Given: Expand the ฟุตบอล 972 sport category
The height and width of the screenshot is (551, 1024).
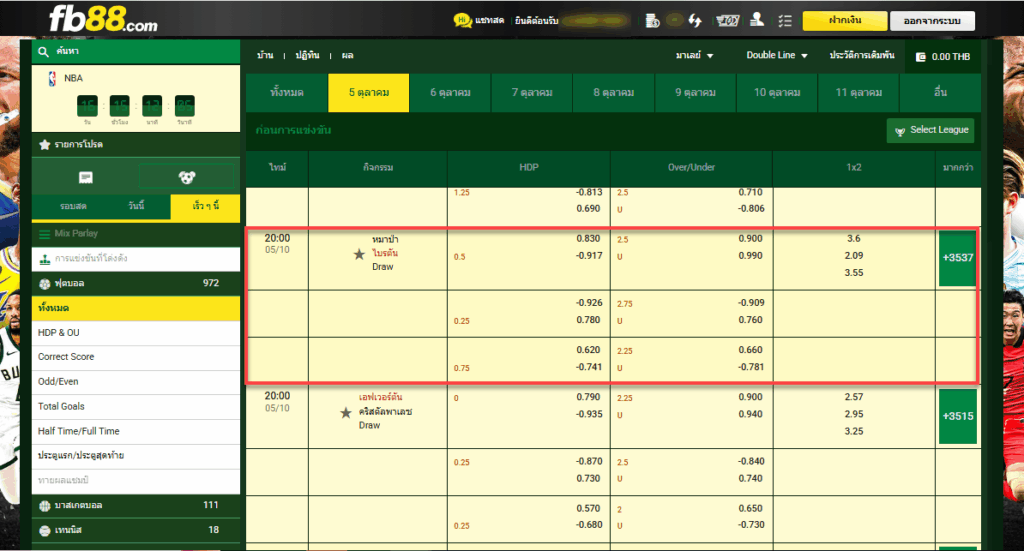Looking at the screenshot, I should (x=136, y=283).
